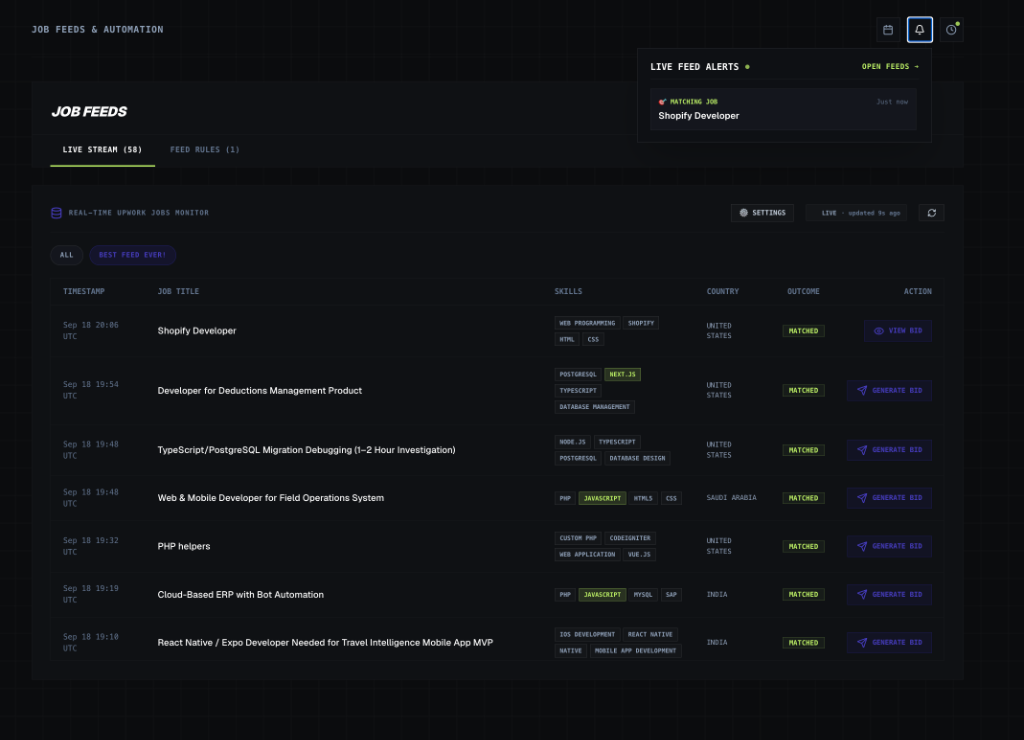Follow the Open Feeds link
The image size is (1024, 740).
click(890, 67)
